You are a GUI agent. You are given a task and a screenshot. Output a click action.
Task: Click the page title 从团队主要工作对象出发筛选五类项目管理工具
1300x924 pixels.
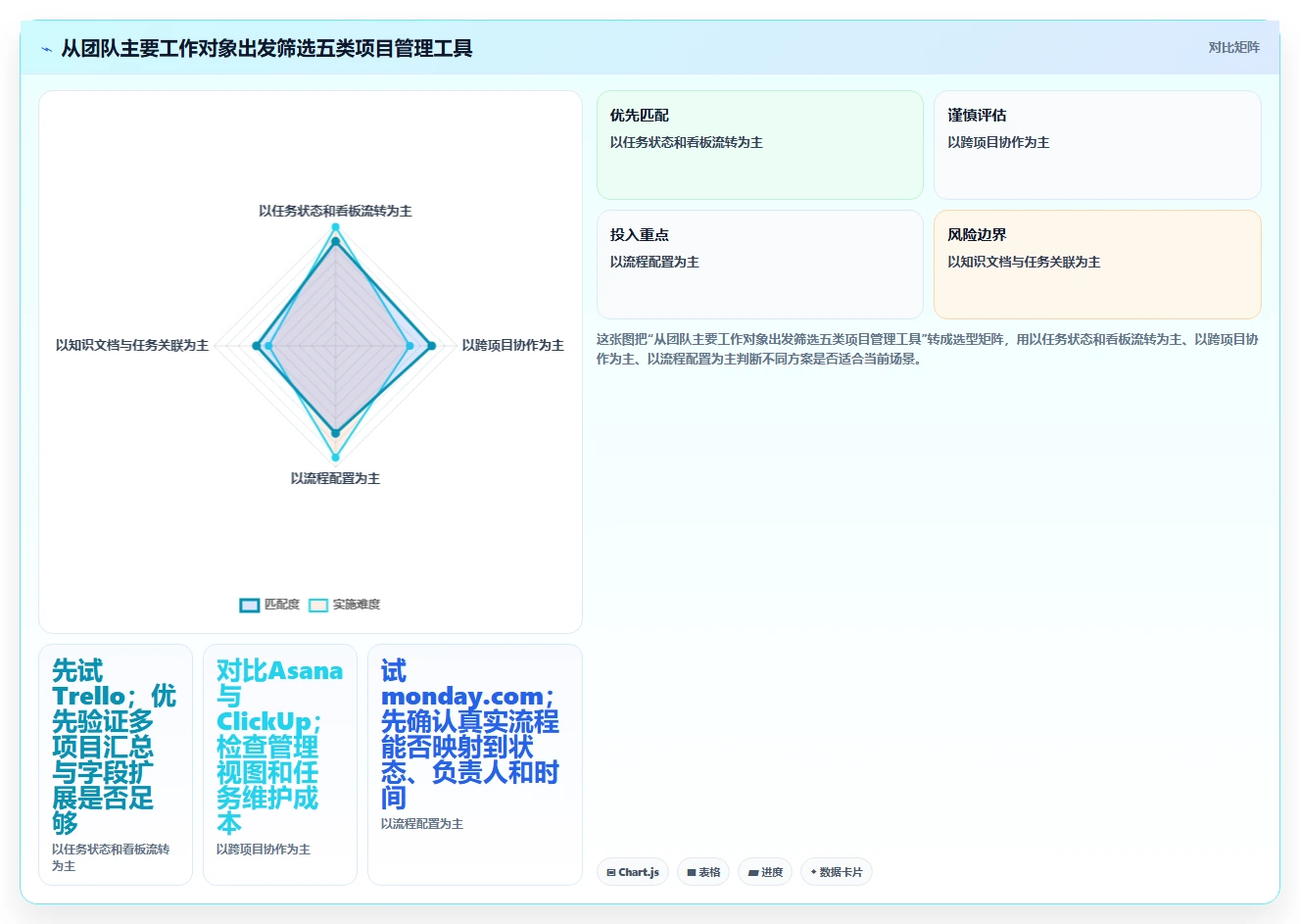(x=266, y=48)
